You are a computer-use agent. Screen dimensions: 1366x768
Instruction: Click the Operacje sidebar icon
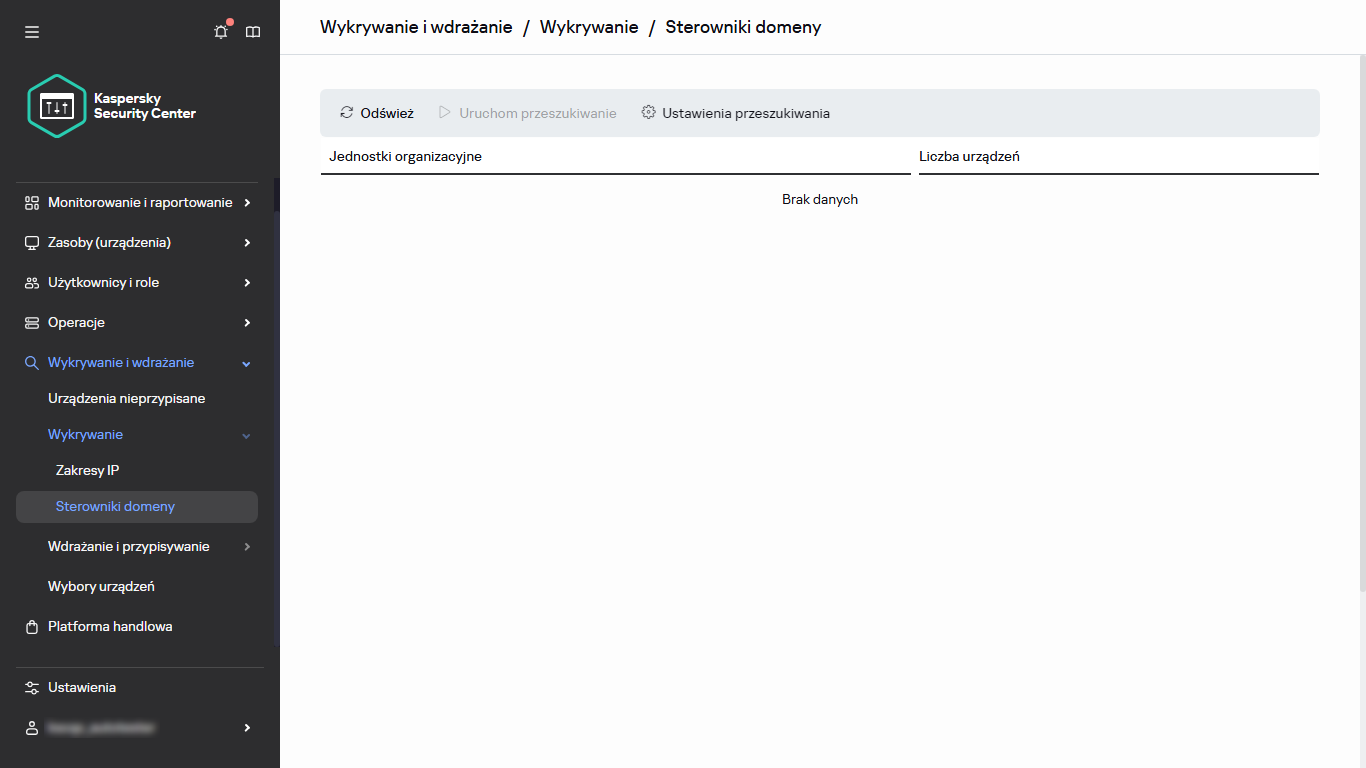31,322
